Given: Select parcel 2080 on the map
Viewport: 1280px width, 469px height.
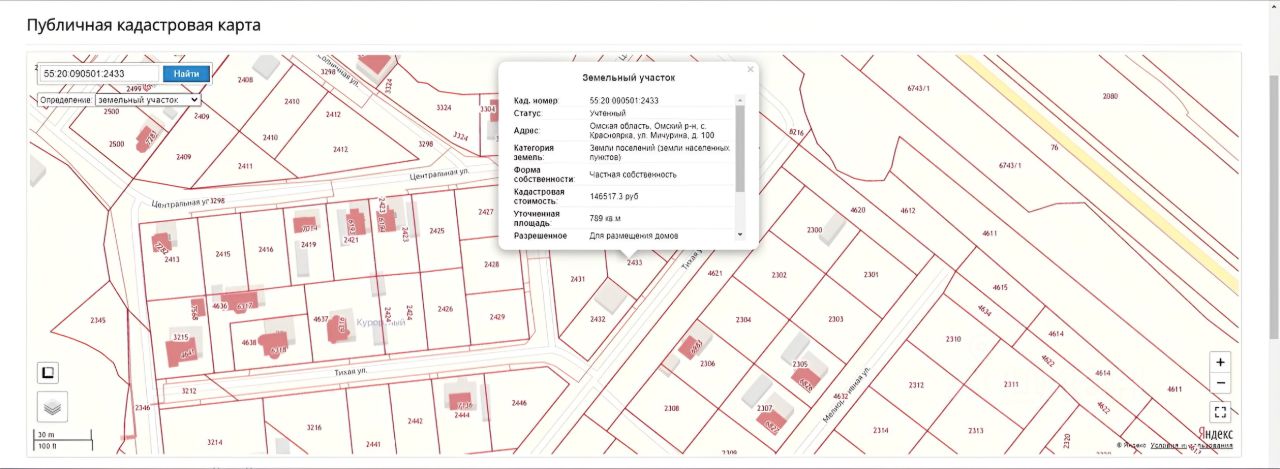Looking at the screenshot, I should point(1110,96).
